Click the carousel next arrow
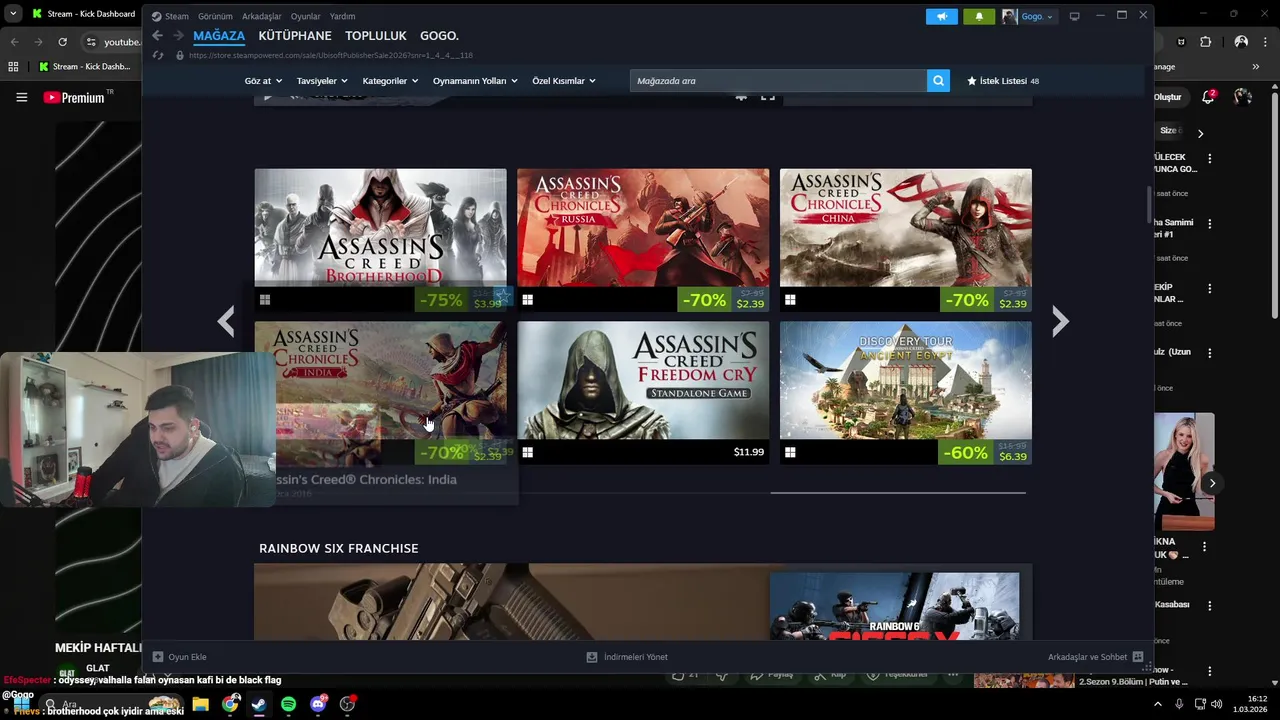Image resolution: width=1280 pixels, height=720 pixels. pyautogui.click(x=1060, y=321)
